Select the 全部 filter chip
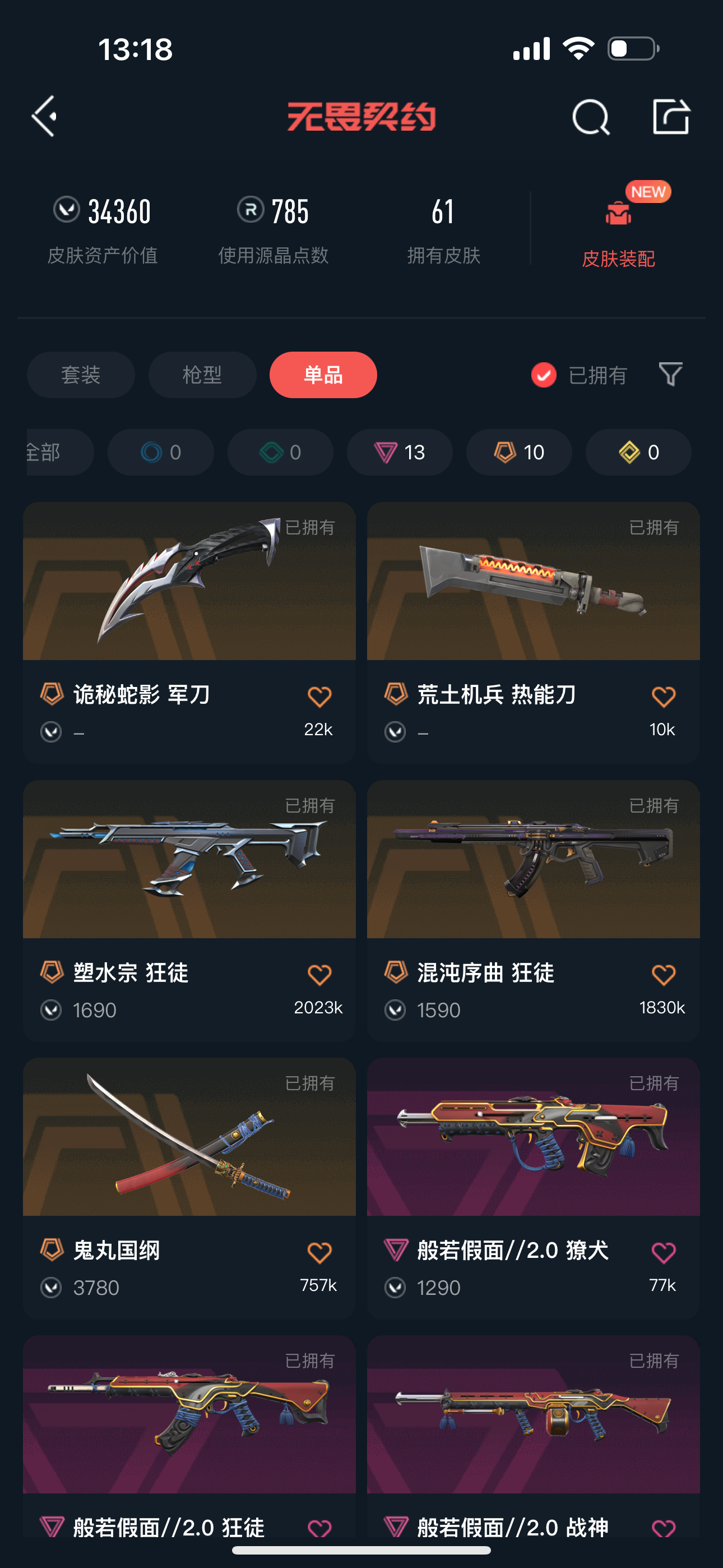 tap(59, 452)
